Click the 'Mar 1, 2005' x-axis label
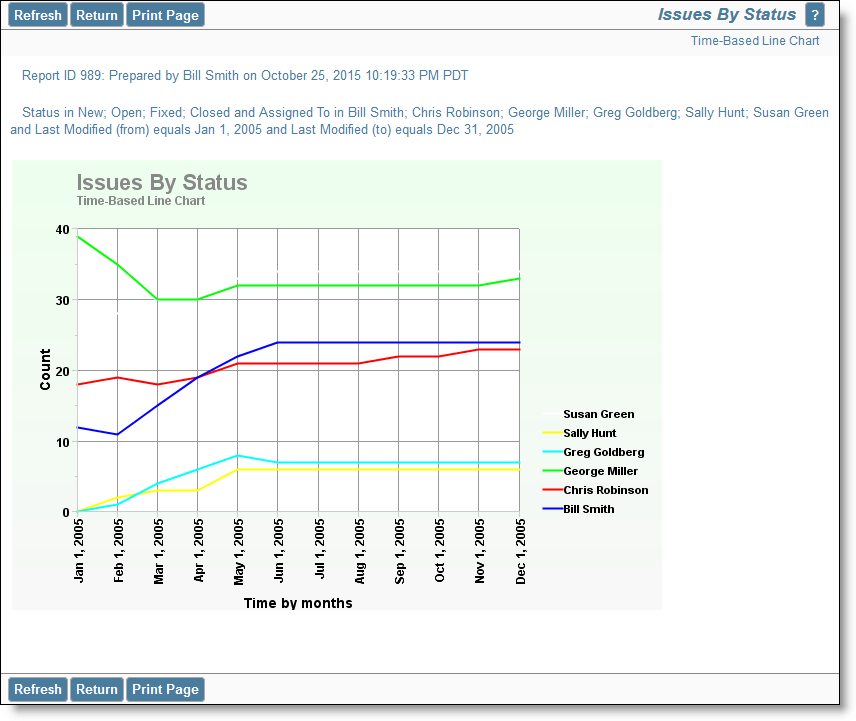Image resolution: width=856 pixels, height=721 pixels. [158, 551]
